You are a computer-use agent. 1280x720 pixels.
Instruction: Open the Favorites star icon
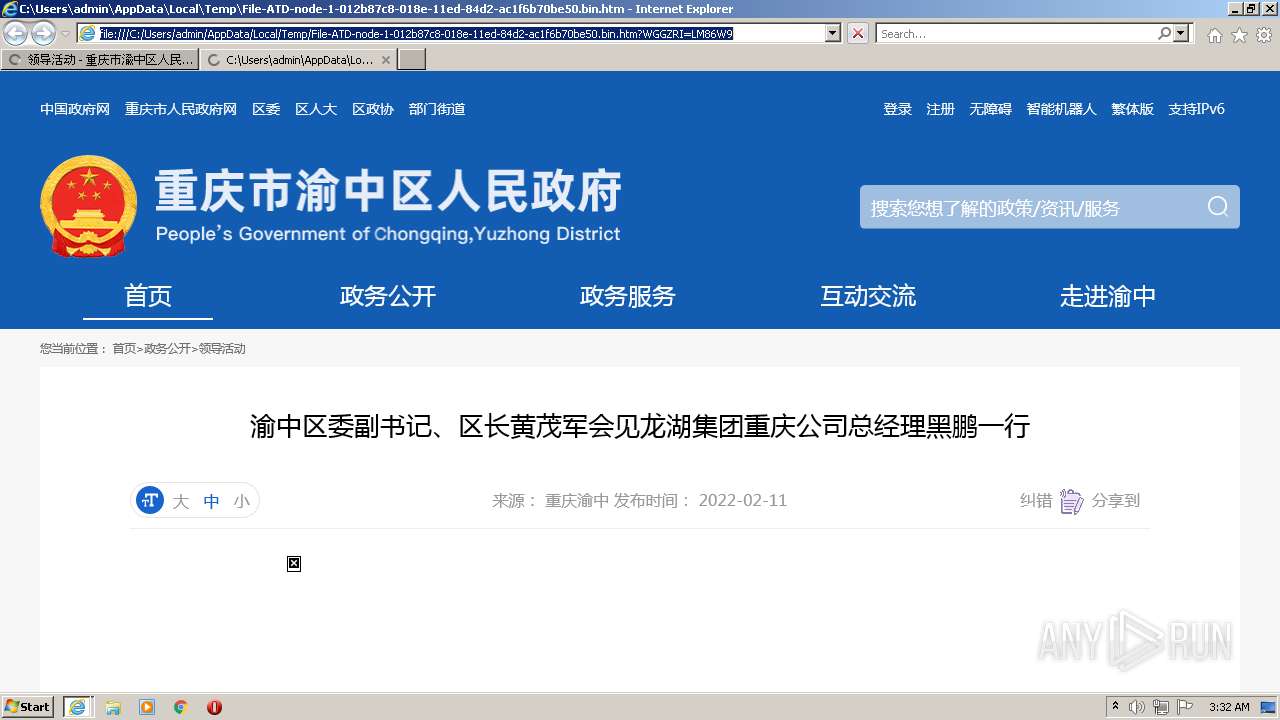point(1239,35)
